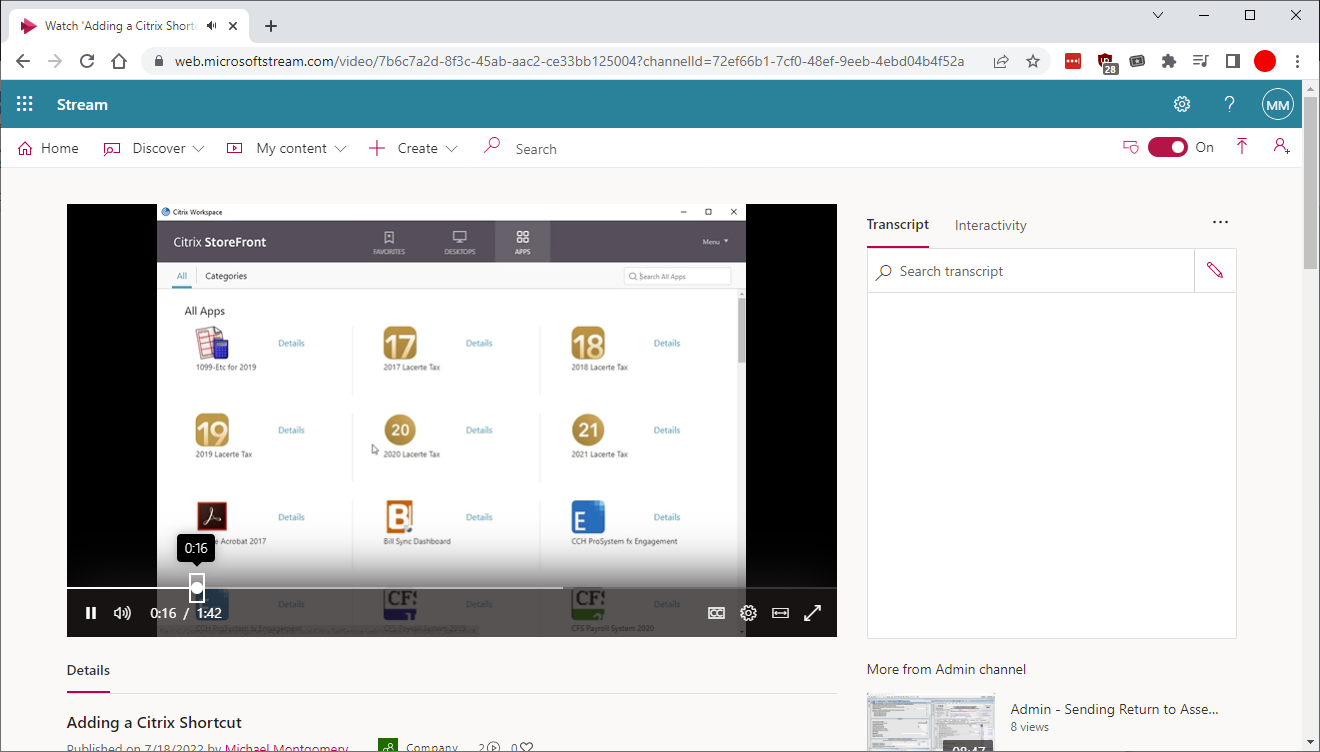This screenshot has width=1320, height=752.
Task: Open MM account profile menu
Action: pyautogui.click(x=1278, y=104)
